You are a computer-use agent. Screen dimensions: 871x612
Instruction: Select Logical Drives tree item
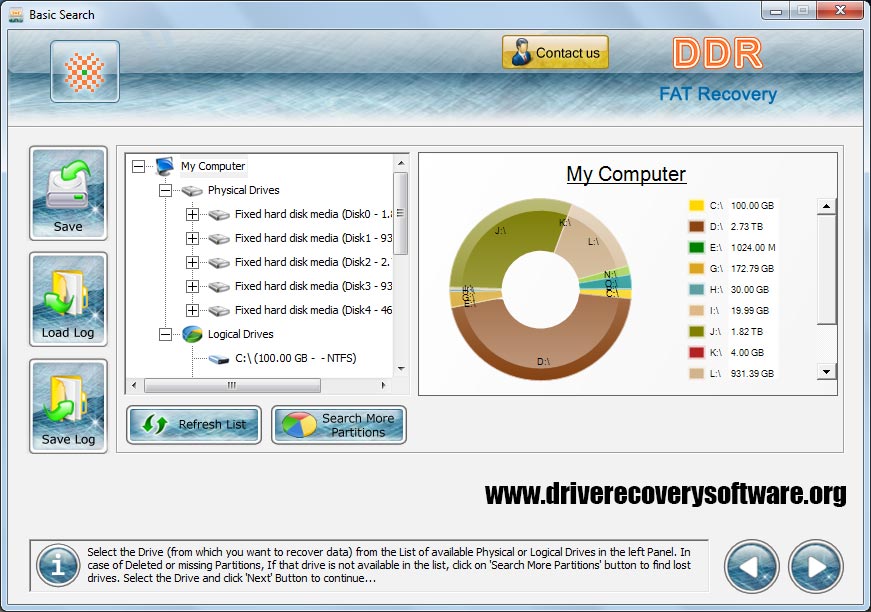click(241, 334)
